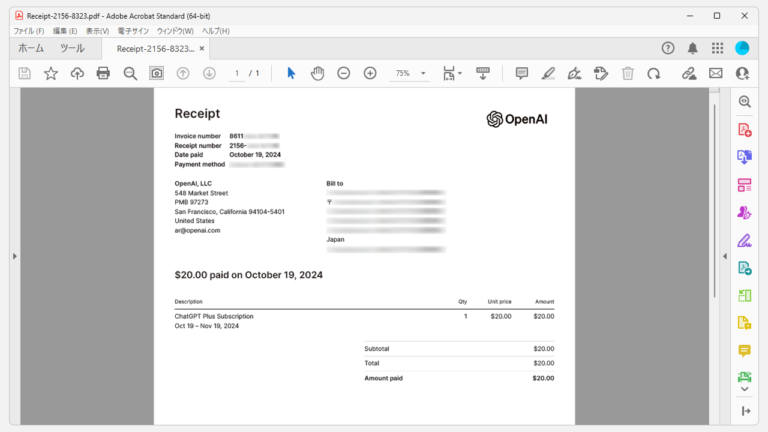Click the zoom in plus button
The height and width of the screenshot is (432, 768).
coord(370,73)
